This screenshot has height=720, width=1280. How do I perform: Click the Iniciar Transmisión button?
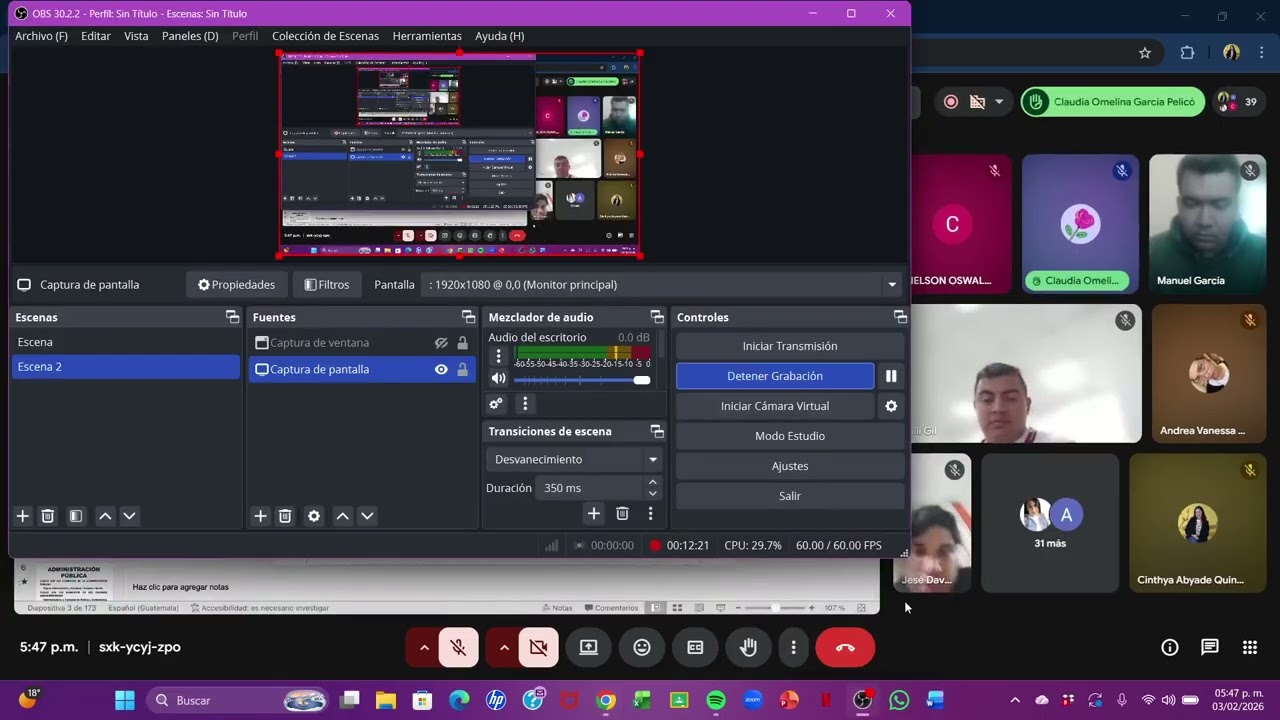(x=790, y=346)
